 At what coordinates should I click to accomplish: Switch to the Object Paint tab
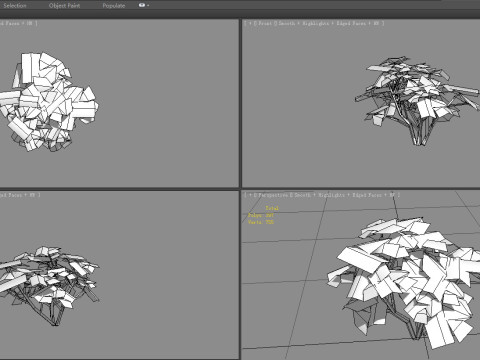click(64, 6)
